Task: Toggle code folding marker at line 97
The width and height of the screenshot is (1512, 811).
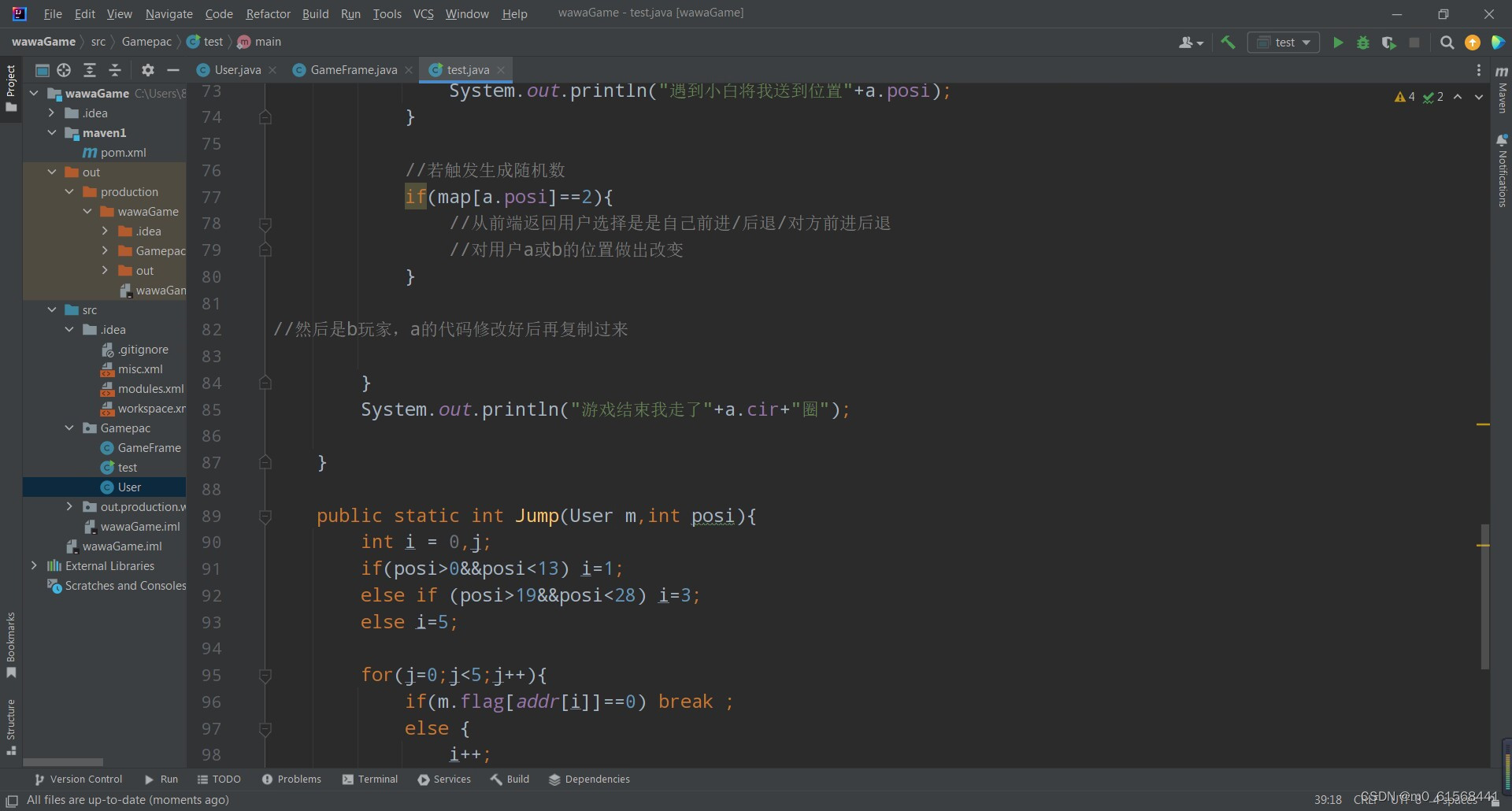Action: 265,729
